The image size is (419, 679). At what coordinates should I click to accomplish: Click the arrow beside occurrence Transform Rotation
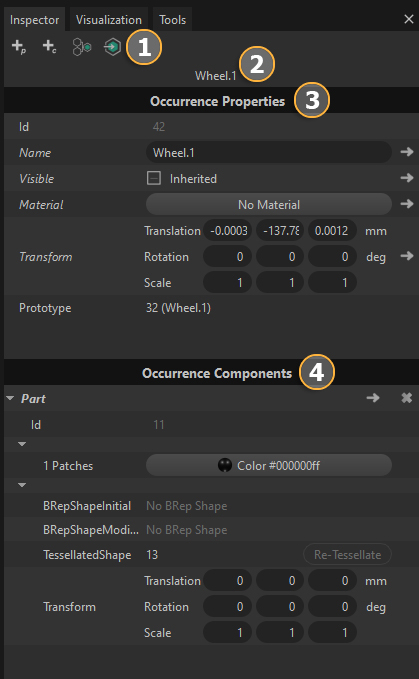[406, 256]
